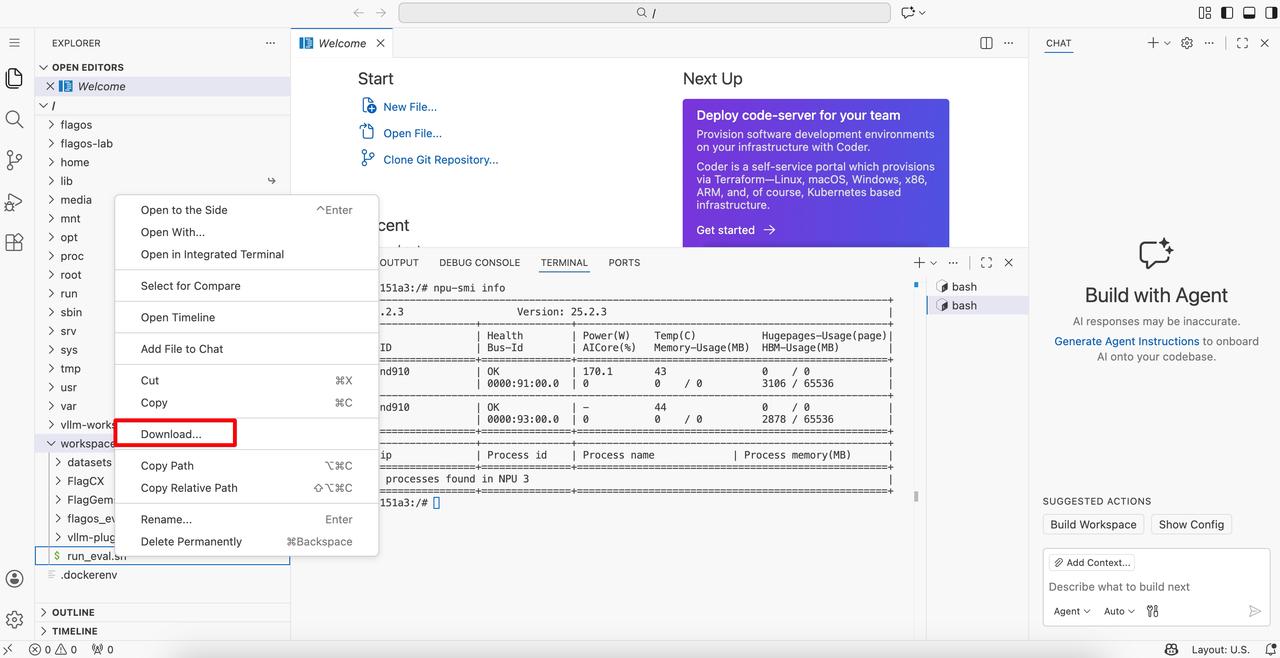
Task: Go back with the navigation arrow
Action: point(358,13)
